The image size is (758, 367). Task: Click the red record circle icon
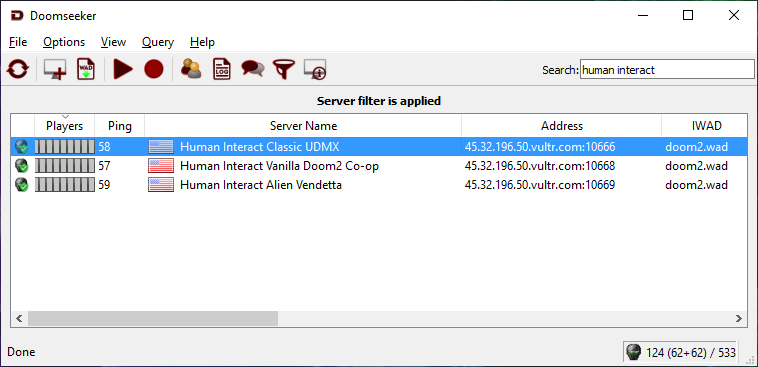tap(154, 69)
